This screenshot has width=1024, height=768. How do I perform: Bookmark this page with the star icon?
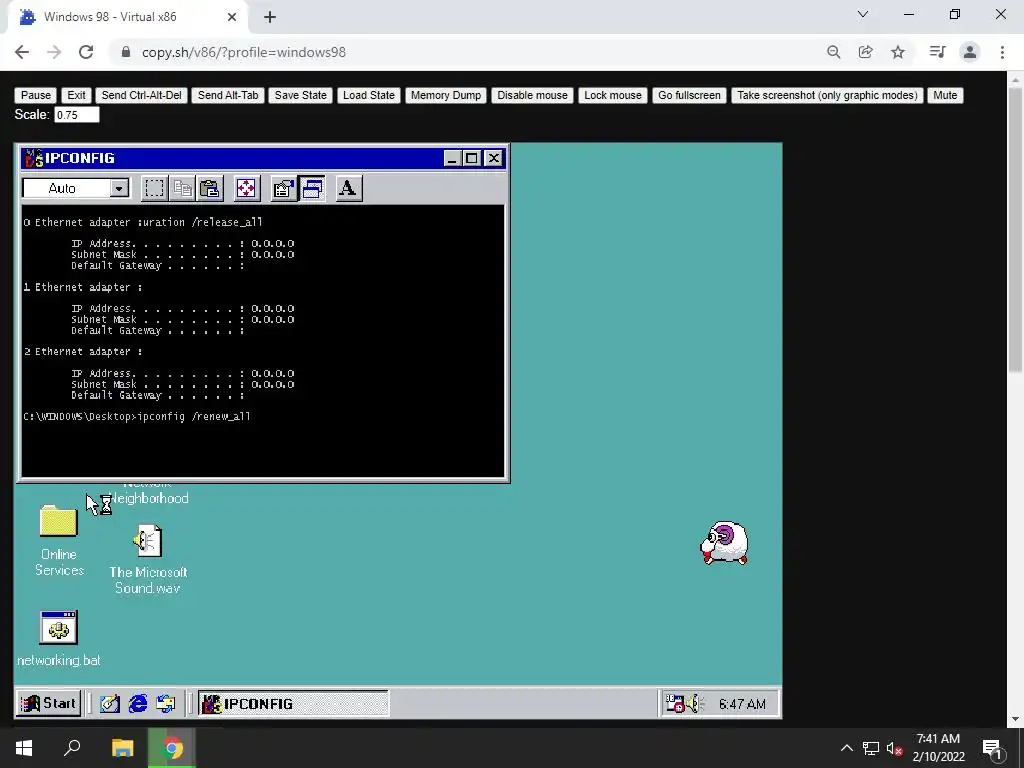tap(898, 52)
